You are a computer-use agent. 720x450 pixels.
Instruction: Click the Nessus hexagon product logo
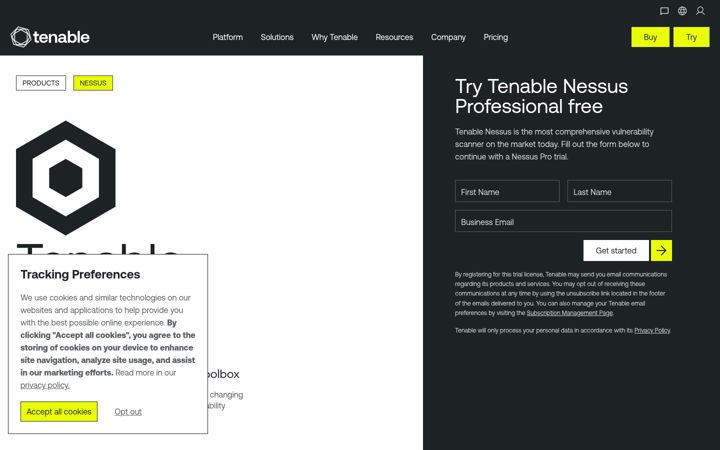pos(66,178)
